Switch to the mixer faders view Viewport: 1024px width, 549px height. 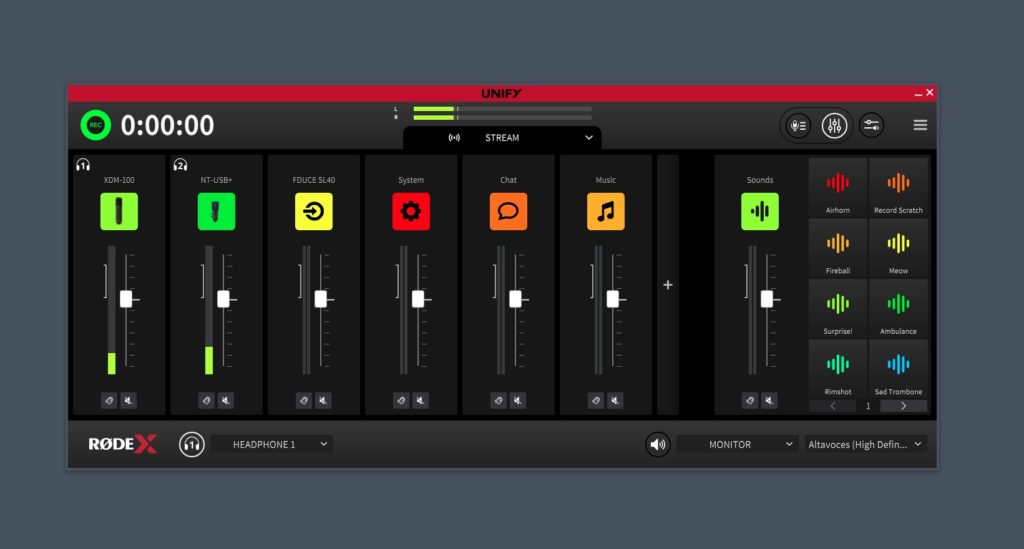coord(834,125)
